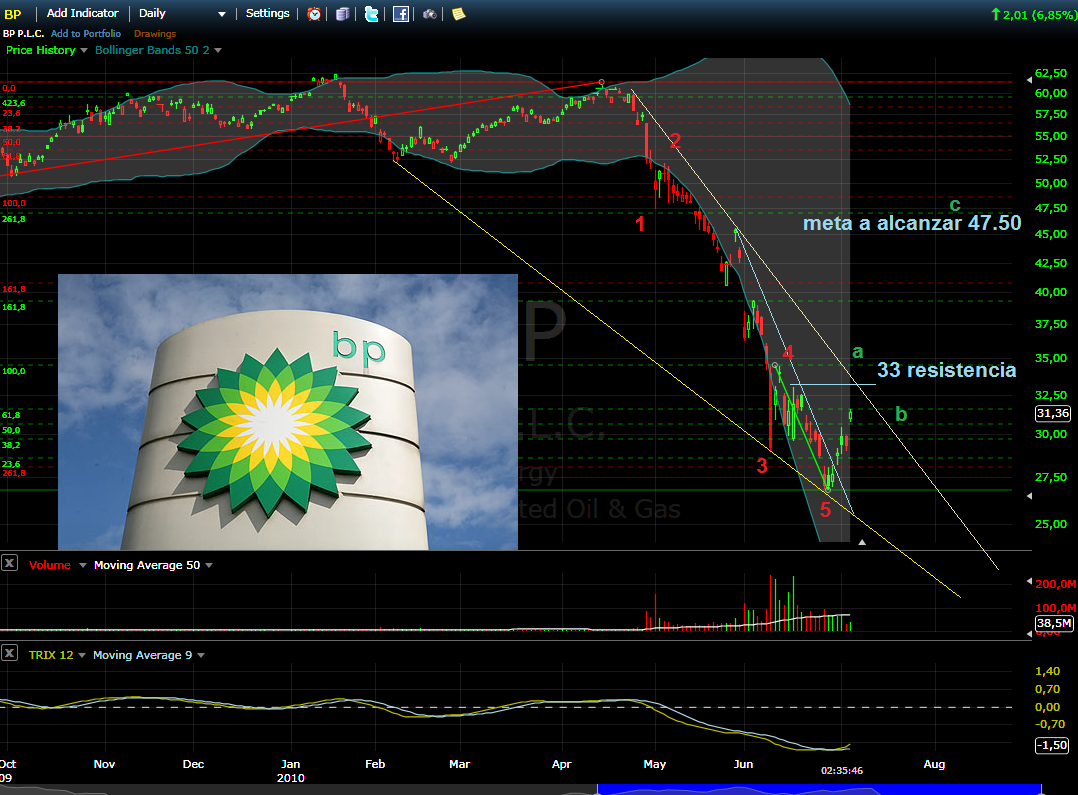
Task: Open the yellow sticky note icon
Action: 459,14
